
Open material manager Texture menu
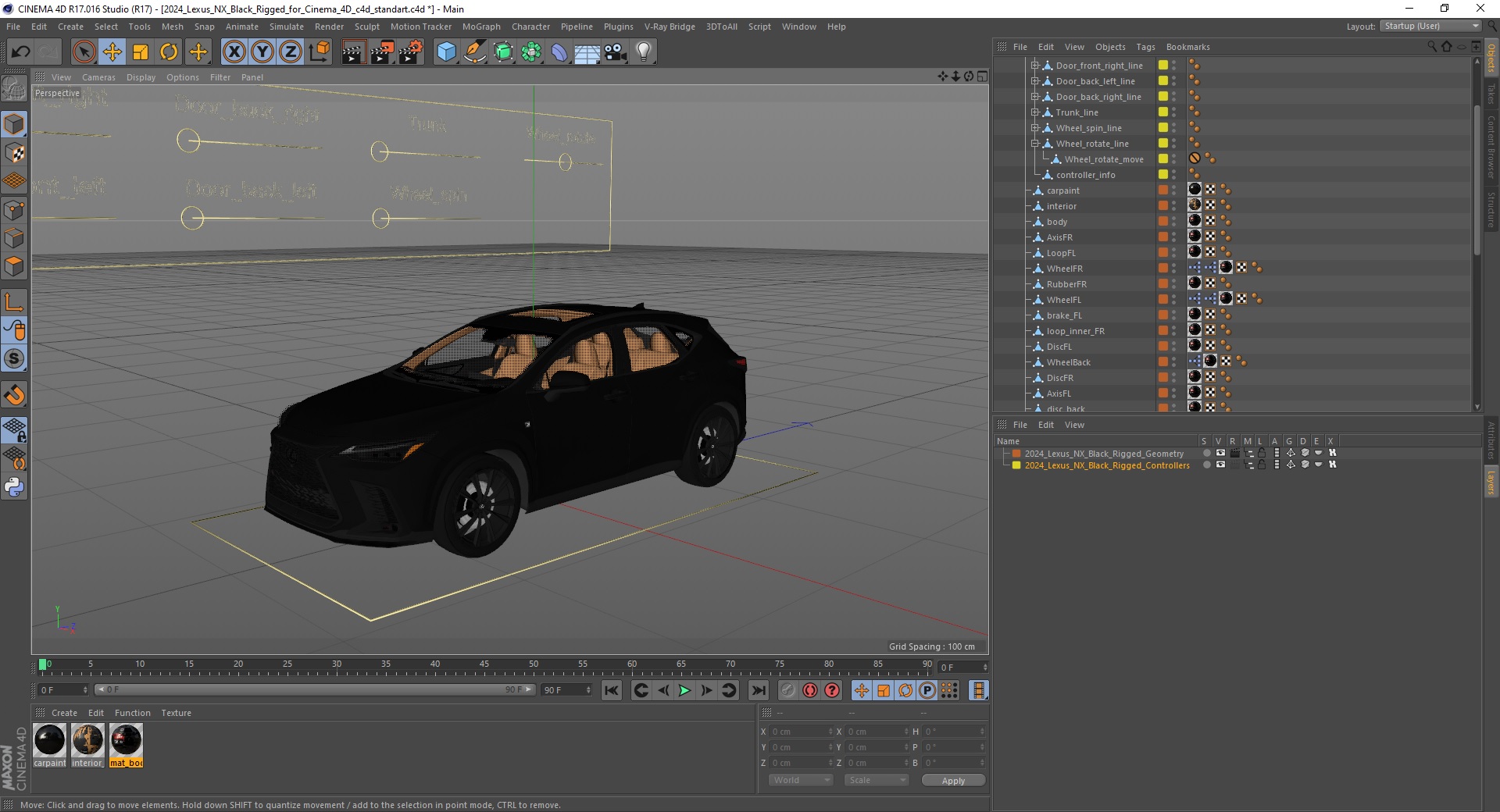[x=176, y=713]
